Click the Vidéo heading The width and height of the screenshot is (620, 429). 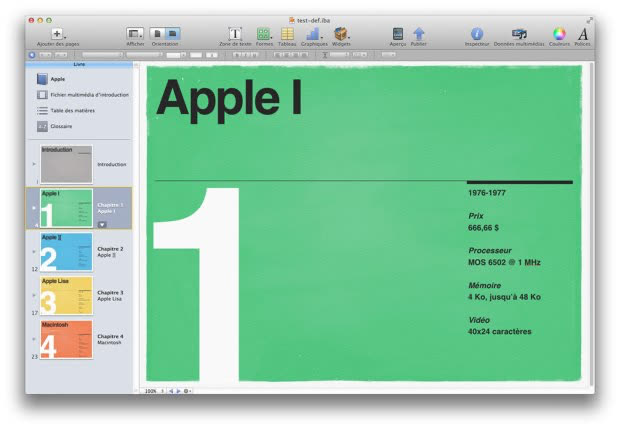click(479, 320)
